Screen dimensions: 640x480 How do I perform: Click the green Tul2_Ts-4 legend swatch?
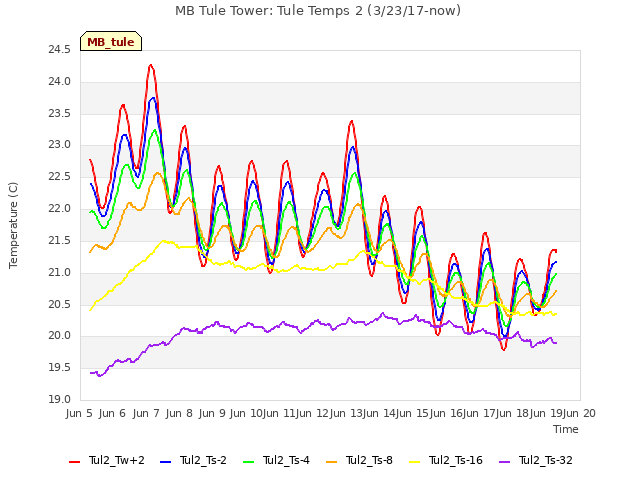point(249,462)
